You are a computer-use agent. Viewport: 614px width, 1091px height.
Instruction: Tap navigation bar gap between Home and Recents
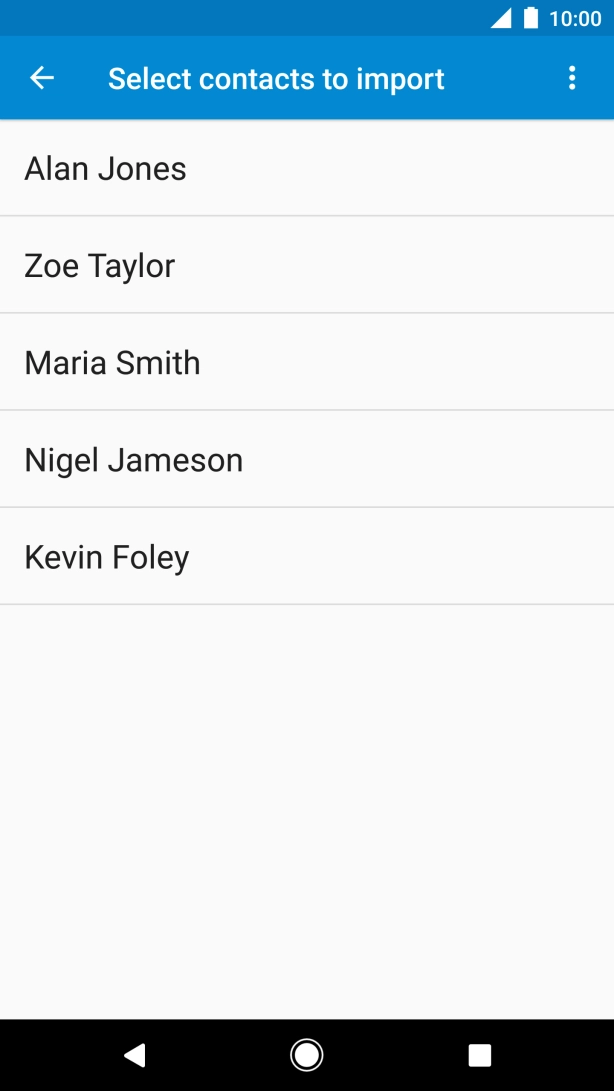click(x=393, y=1055)
